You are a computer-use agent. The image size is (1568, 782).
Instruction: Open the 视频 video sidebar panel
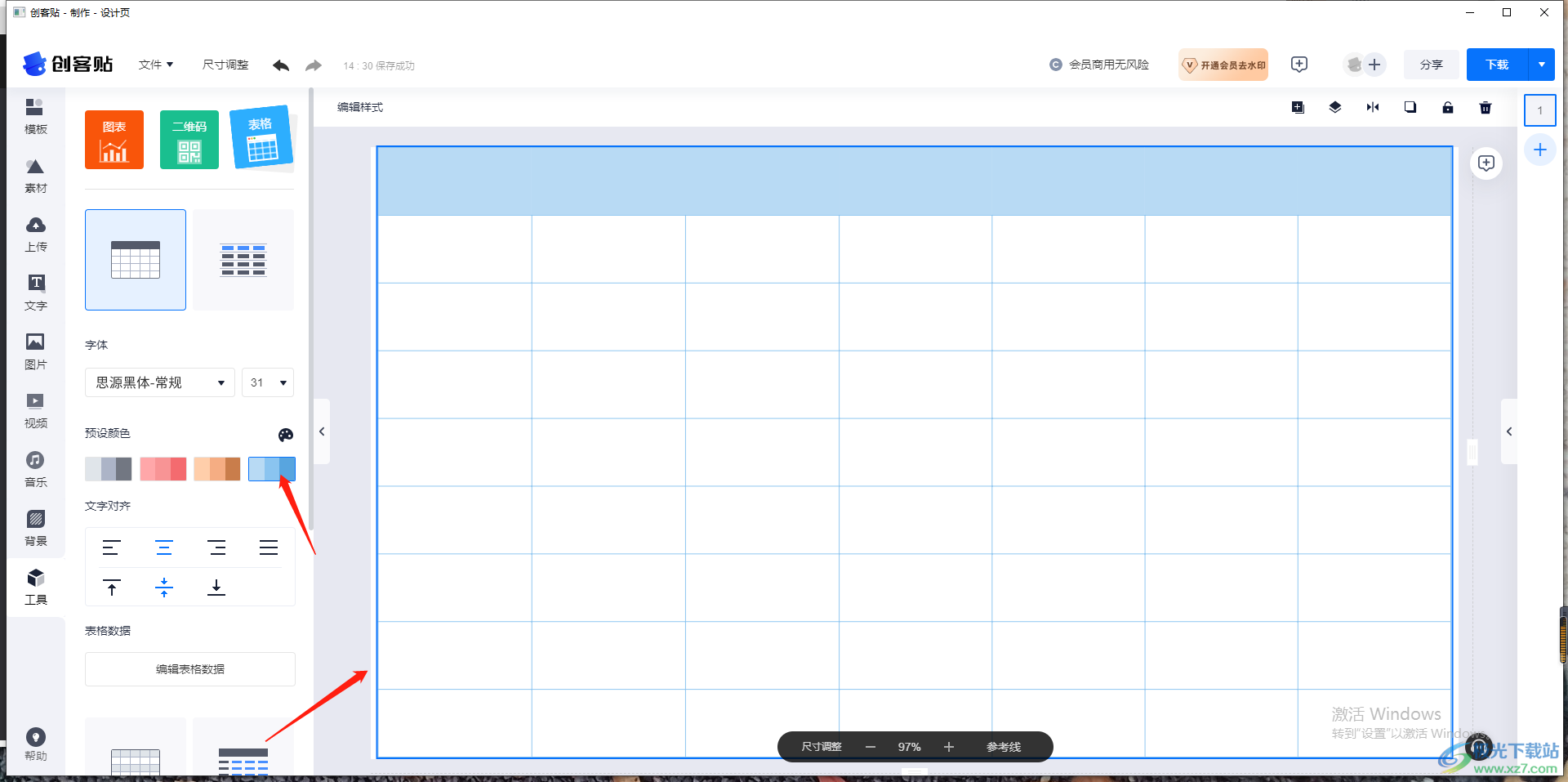35,411
